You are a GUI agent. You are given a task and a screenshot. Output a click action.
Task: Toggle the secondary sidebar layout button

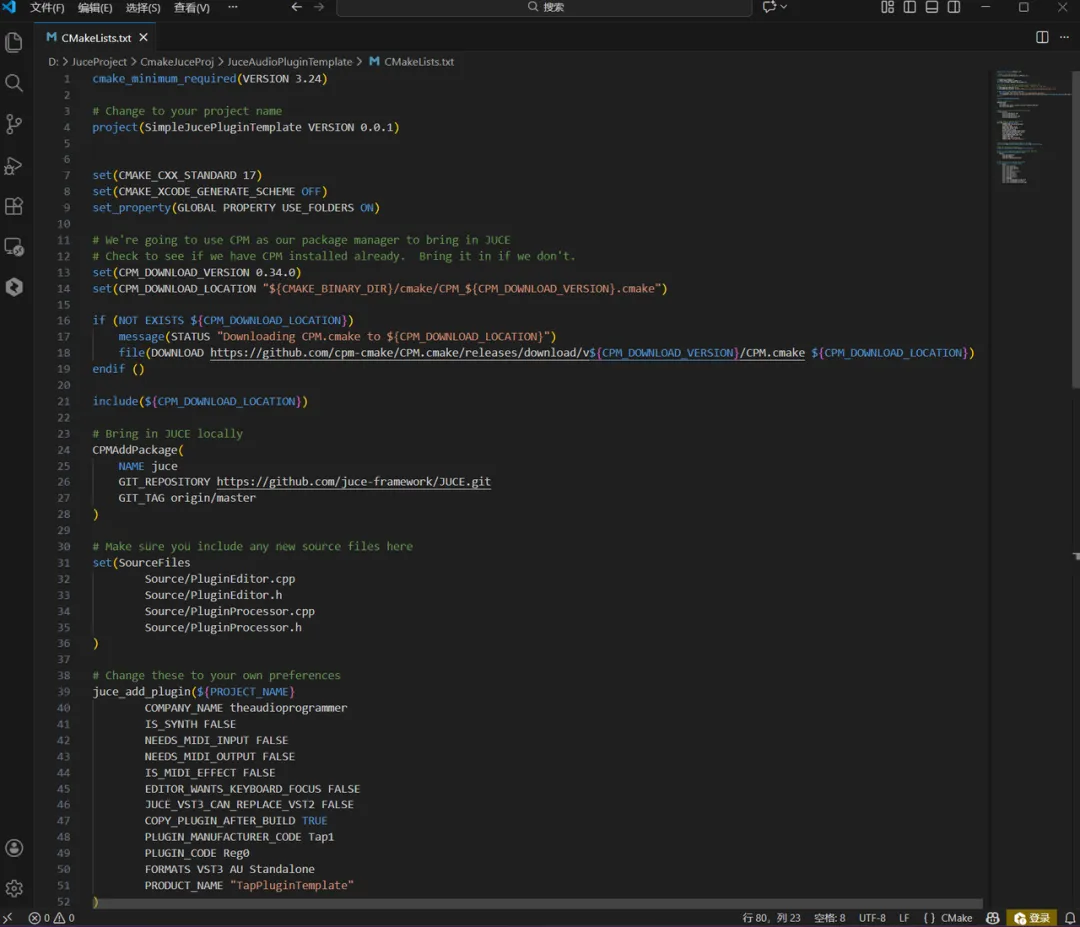coord(954,7)
